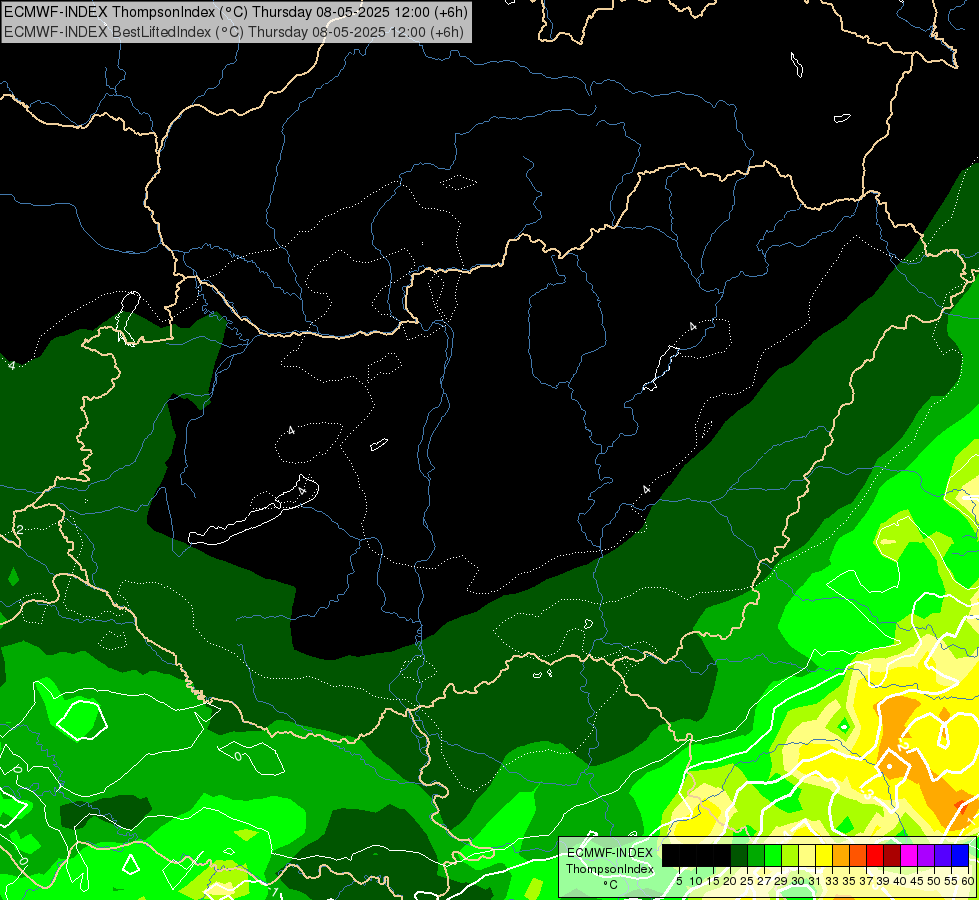
Task: Select the yellow-green 29–30 legend swatch
Action: click(x=790, y=855)
